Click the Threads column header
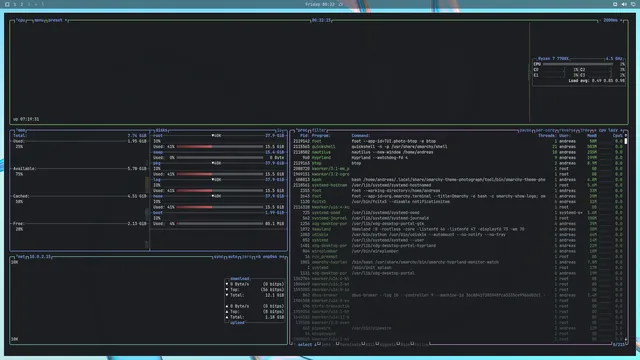The image size is (640, 360). [x=547, y=136]
